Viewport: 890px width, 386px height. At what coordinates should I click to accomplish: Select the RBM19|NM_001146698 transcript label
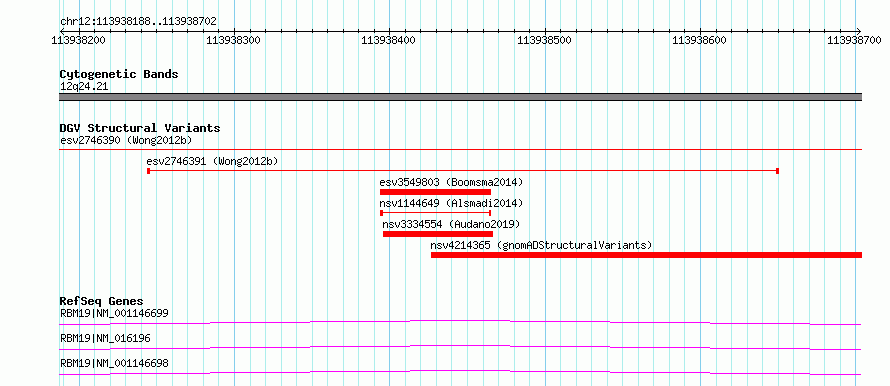pyautogui.click(x=114, y=363)
